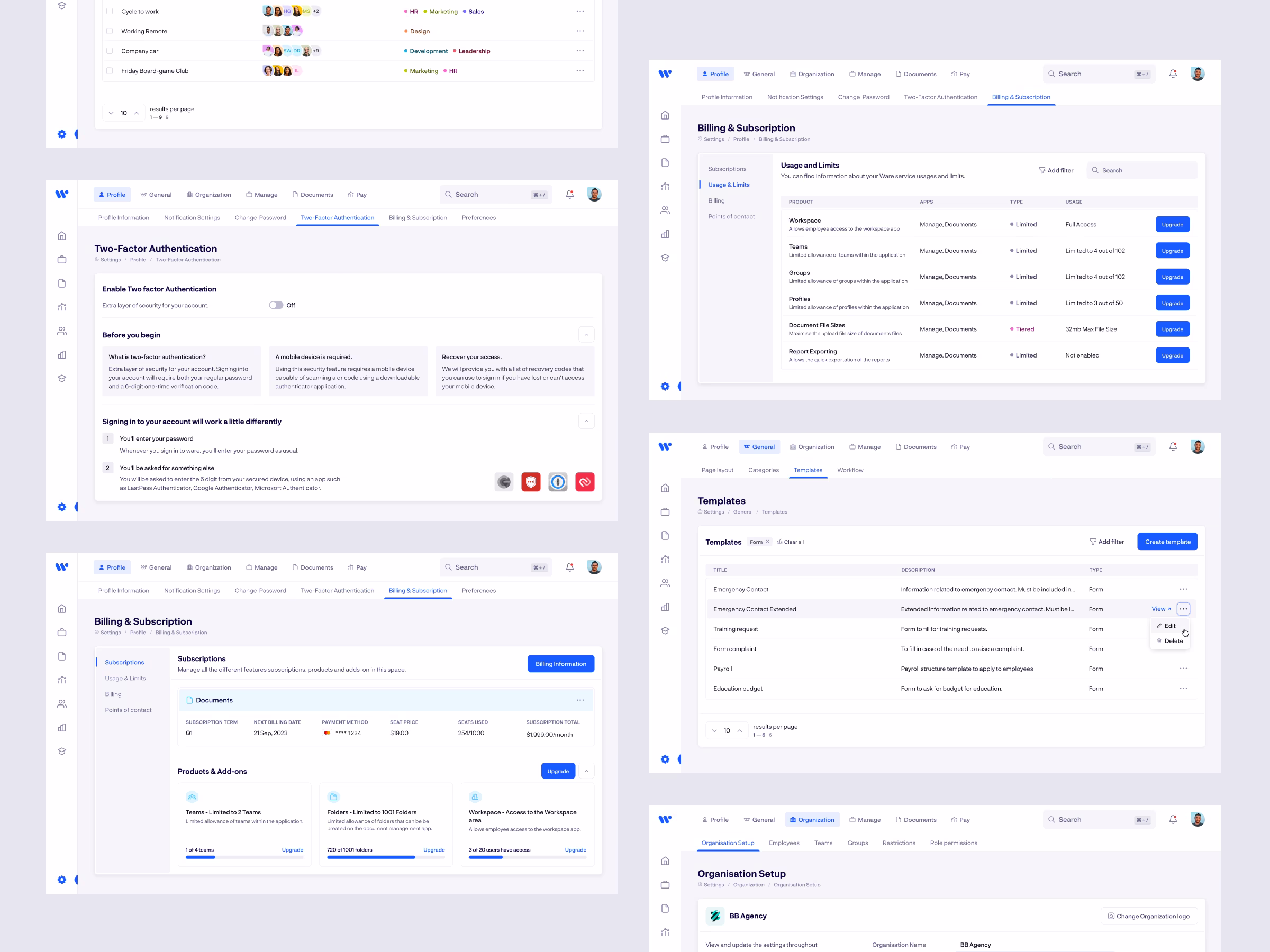Open home icon in Two-Factor Authentication panel sidebar
This screenshot has height=952, width=1270.
coord(62,236)
